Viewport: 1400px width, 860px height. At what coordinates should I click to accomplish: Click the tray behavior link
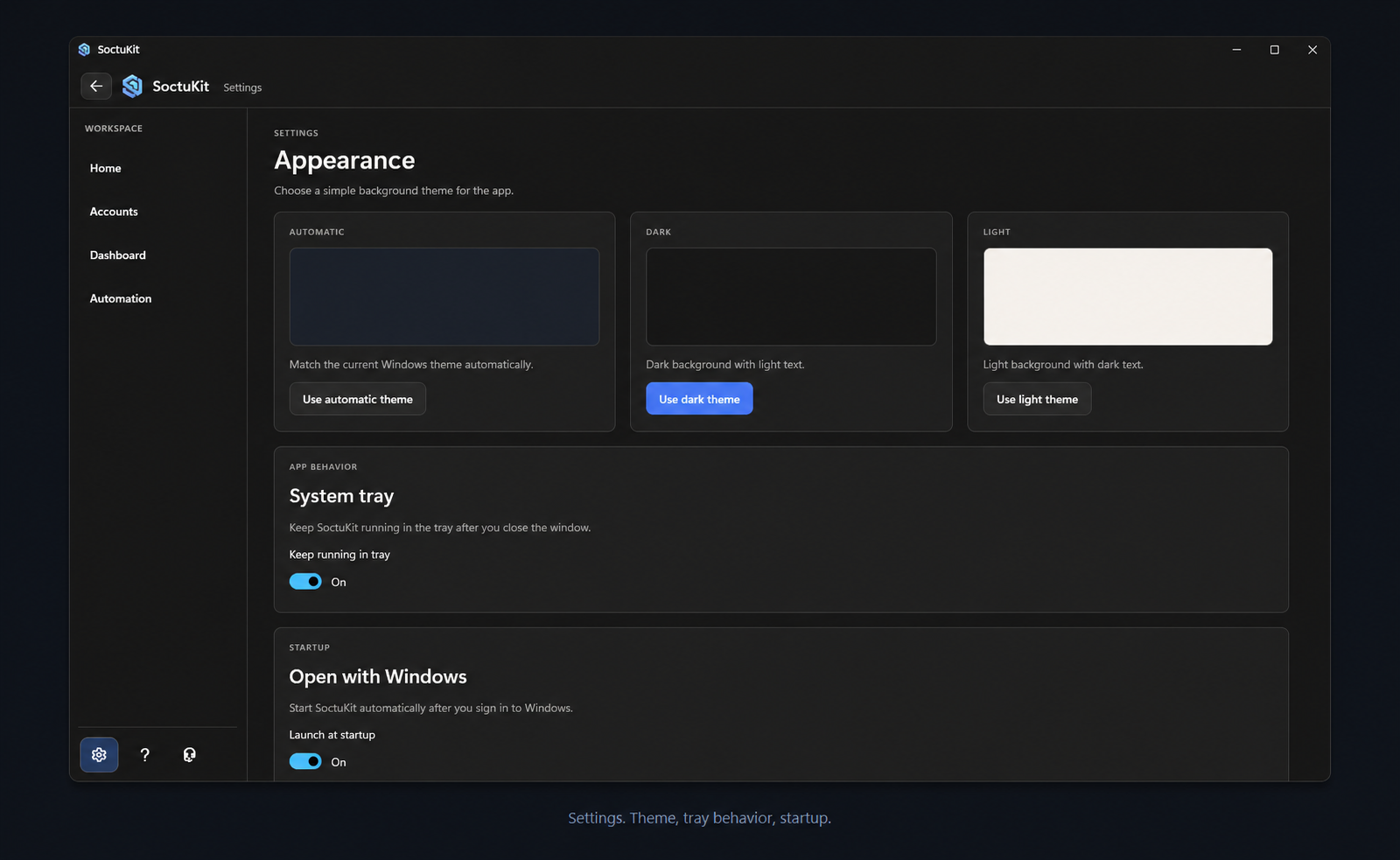click(x=727, y=817)
